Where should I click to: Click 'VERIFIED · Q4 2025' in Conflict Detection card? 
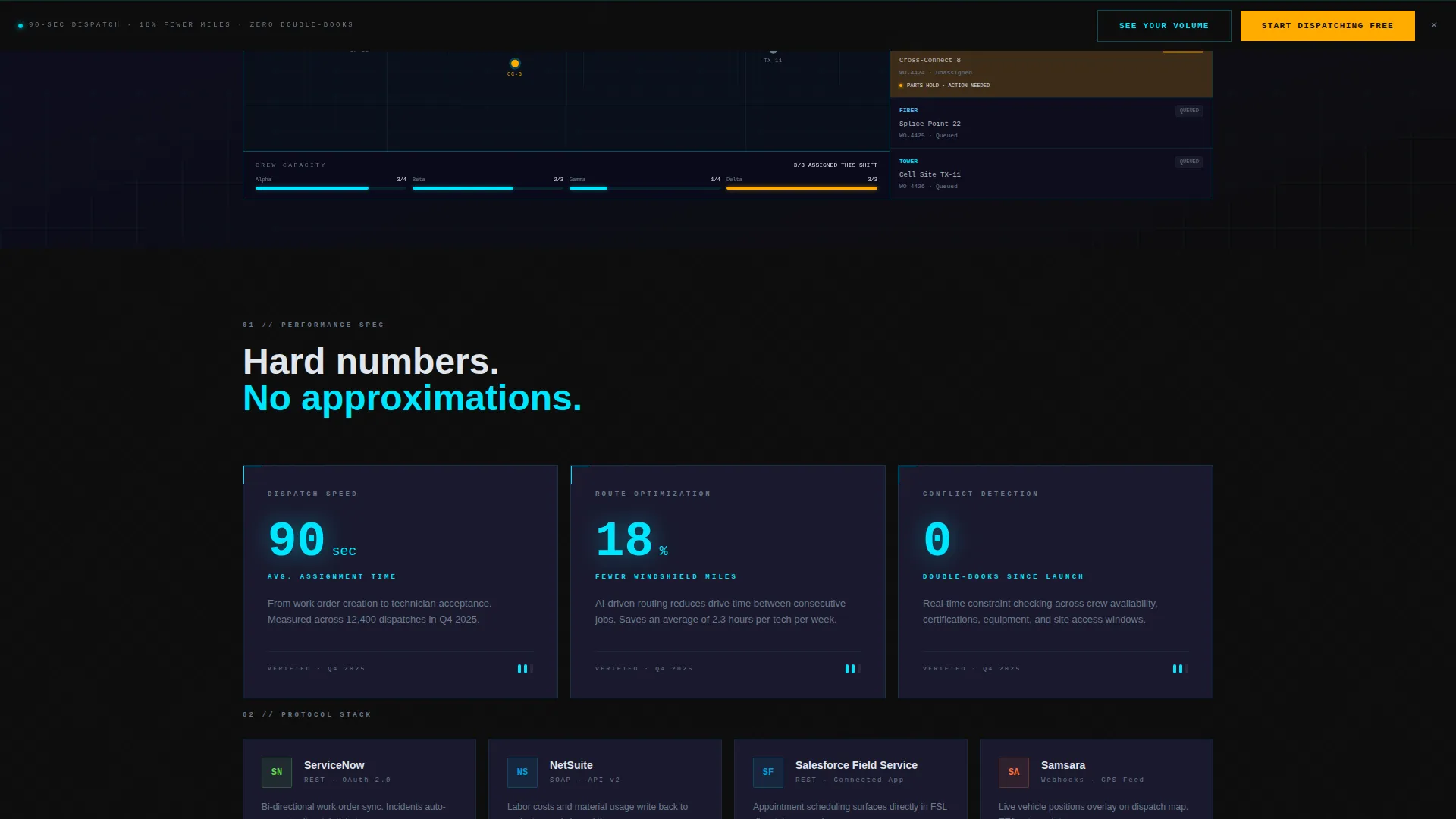971,669
